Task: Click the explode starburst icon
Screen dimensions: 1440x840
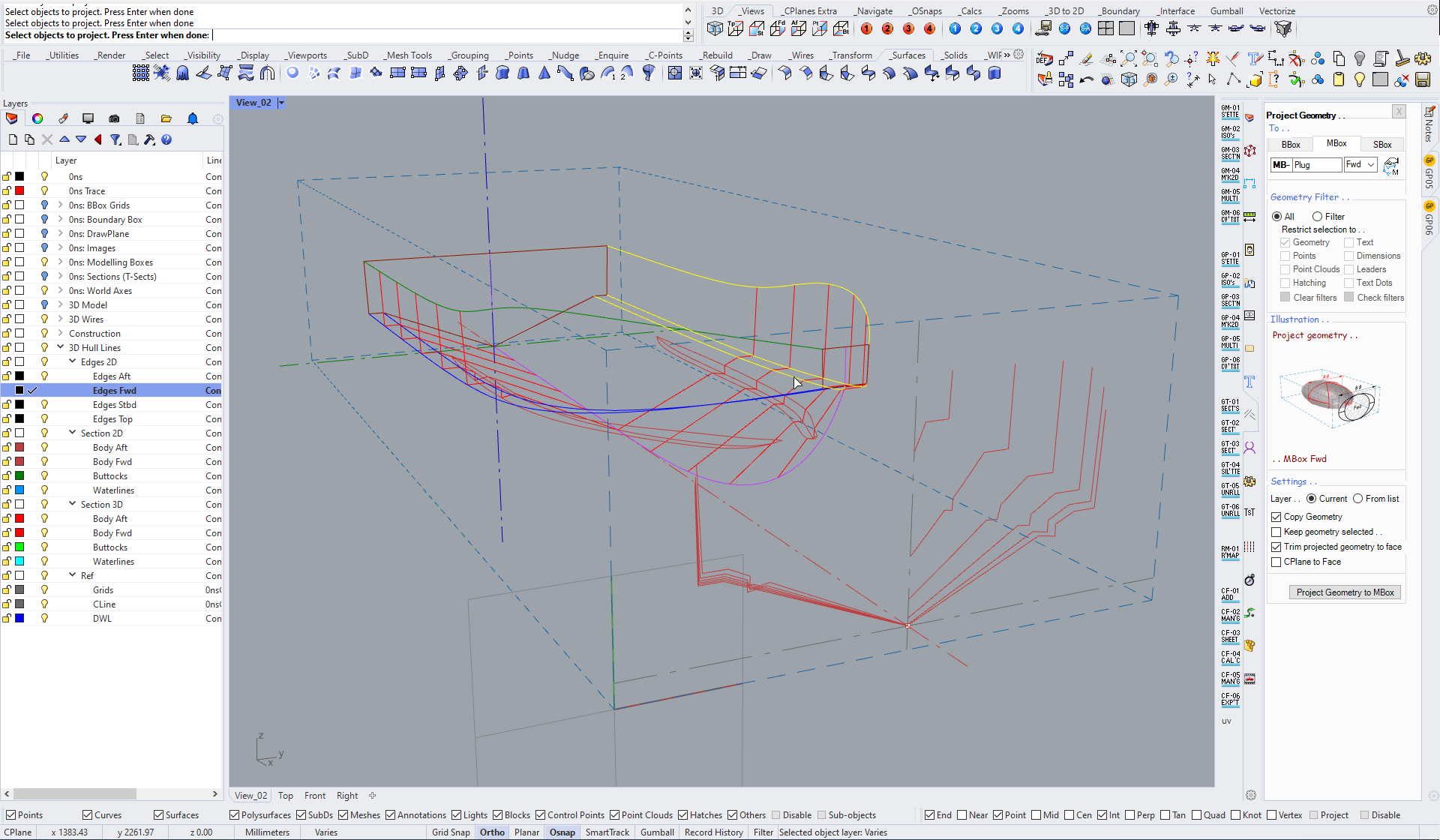Action: click(1213, 58)
